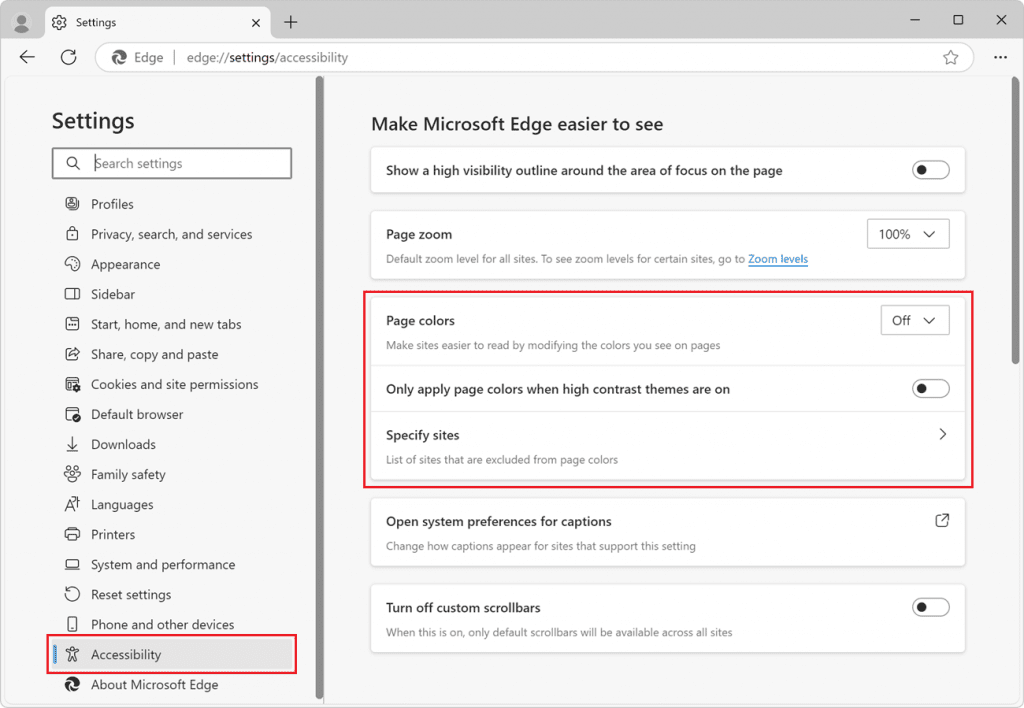
Task: Click the search magnifier icon in settings
Action: coord(73,163)
